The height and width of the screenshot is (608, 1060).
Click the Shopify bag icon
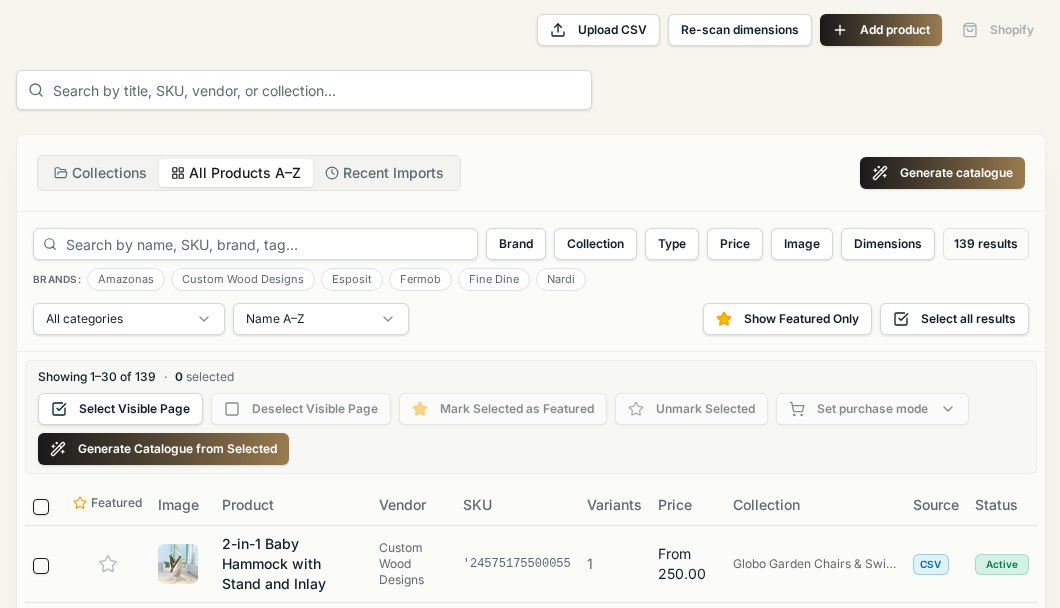point(970,30)
